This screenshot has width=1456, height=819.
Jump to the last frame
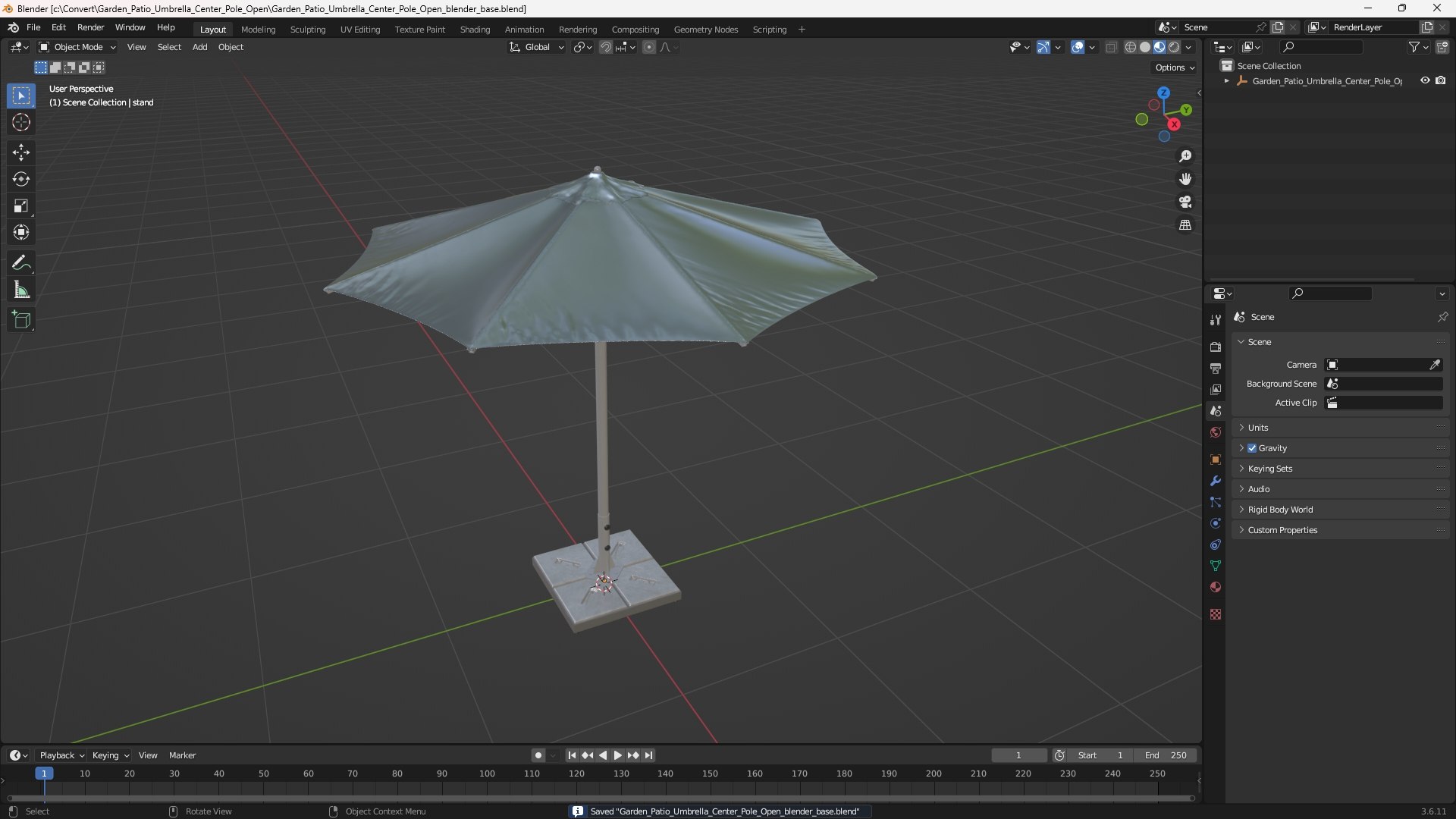(648, 755)
